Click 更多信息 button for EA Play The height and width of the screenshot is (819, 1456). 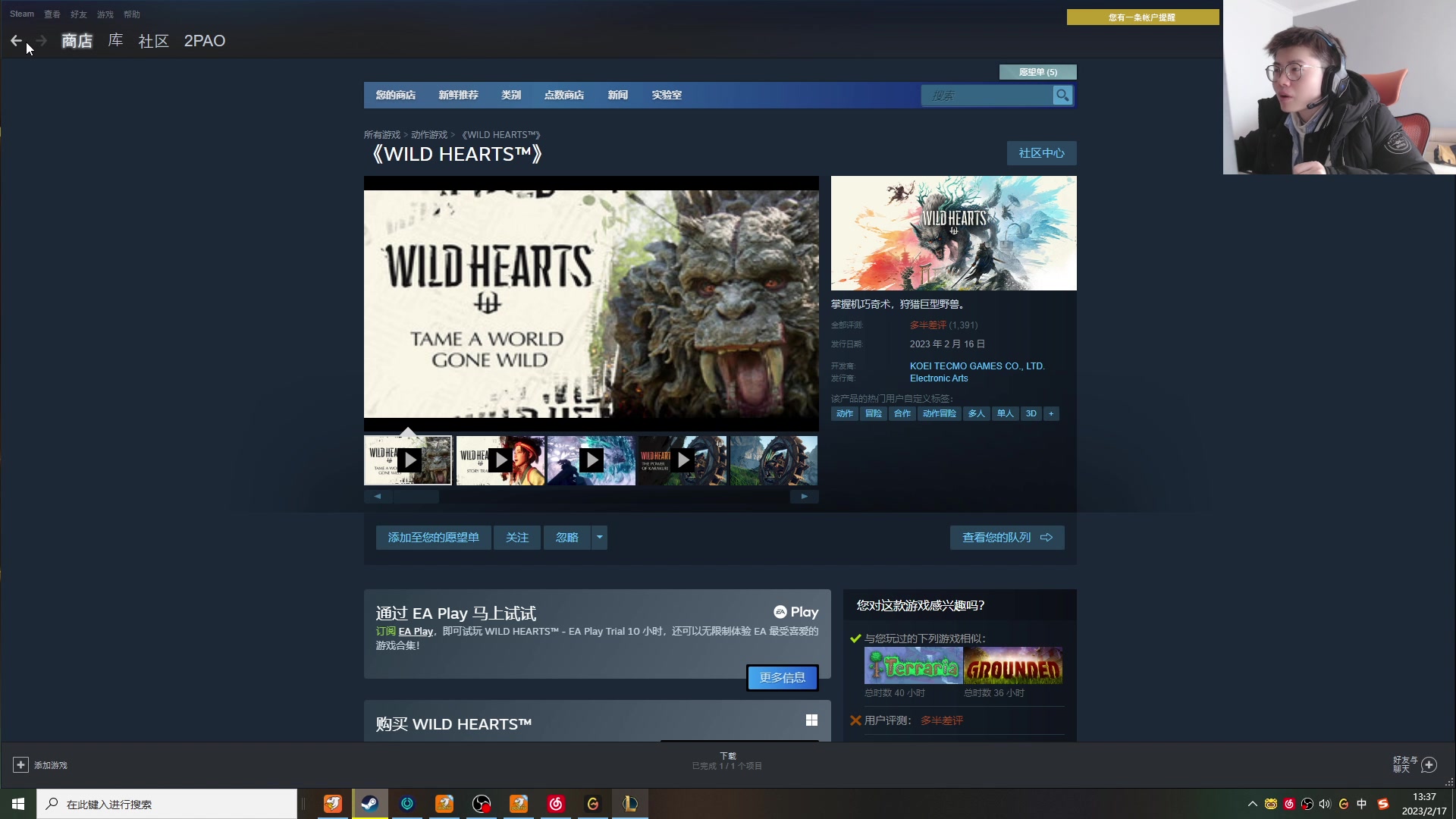click(782, 677)
